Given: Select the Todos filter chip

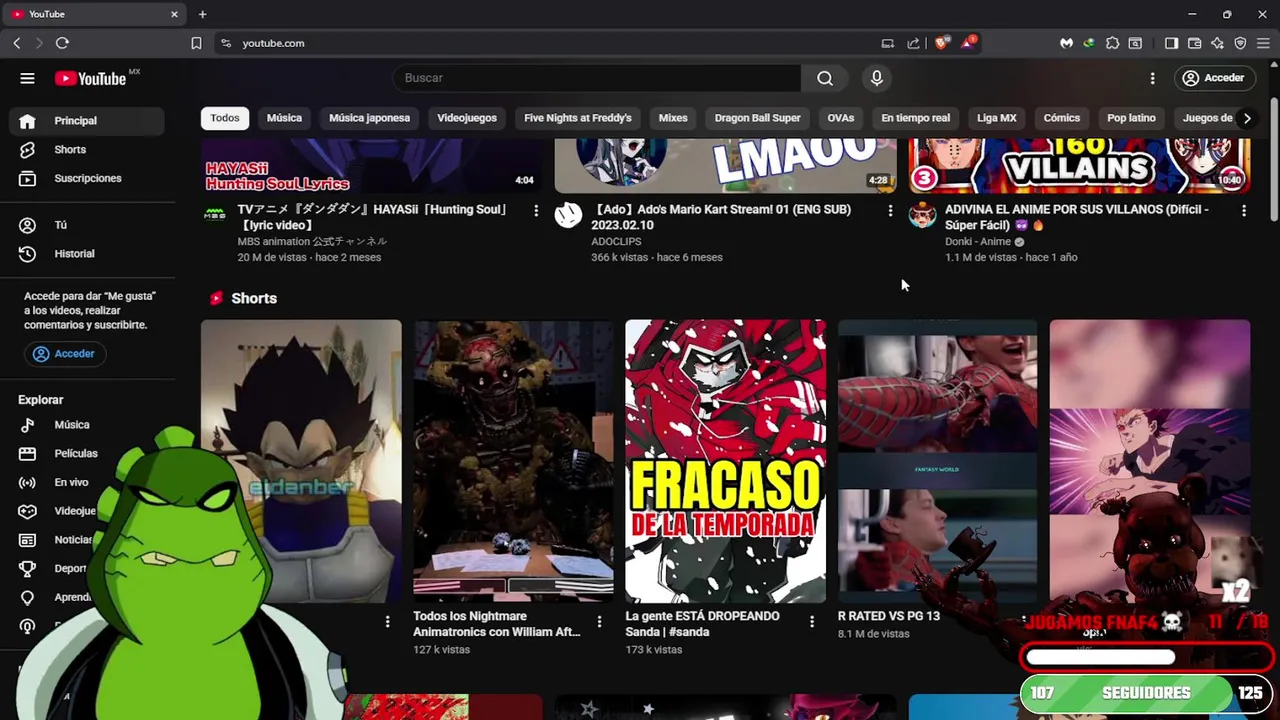Looking at the screenshot, I should point(225,118).
